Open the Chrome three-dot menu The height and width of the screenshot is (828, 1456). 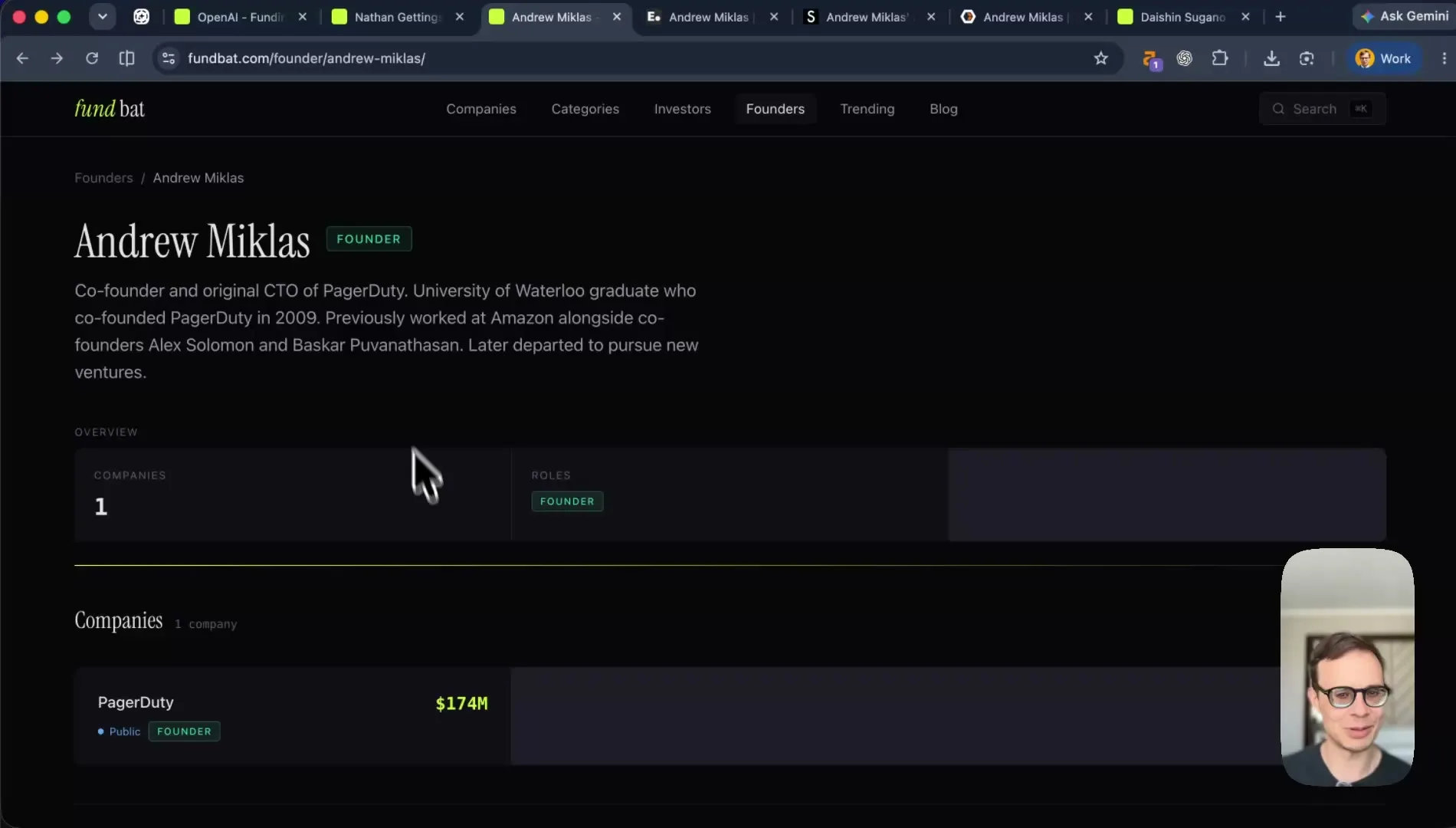1444,58
